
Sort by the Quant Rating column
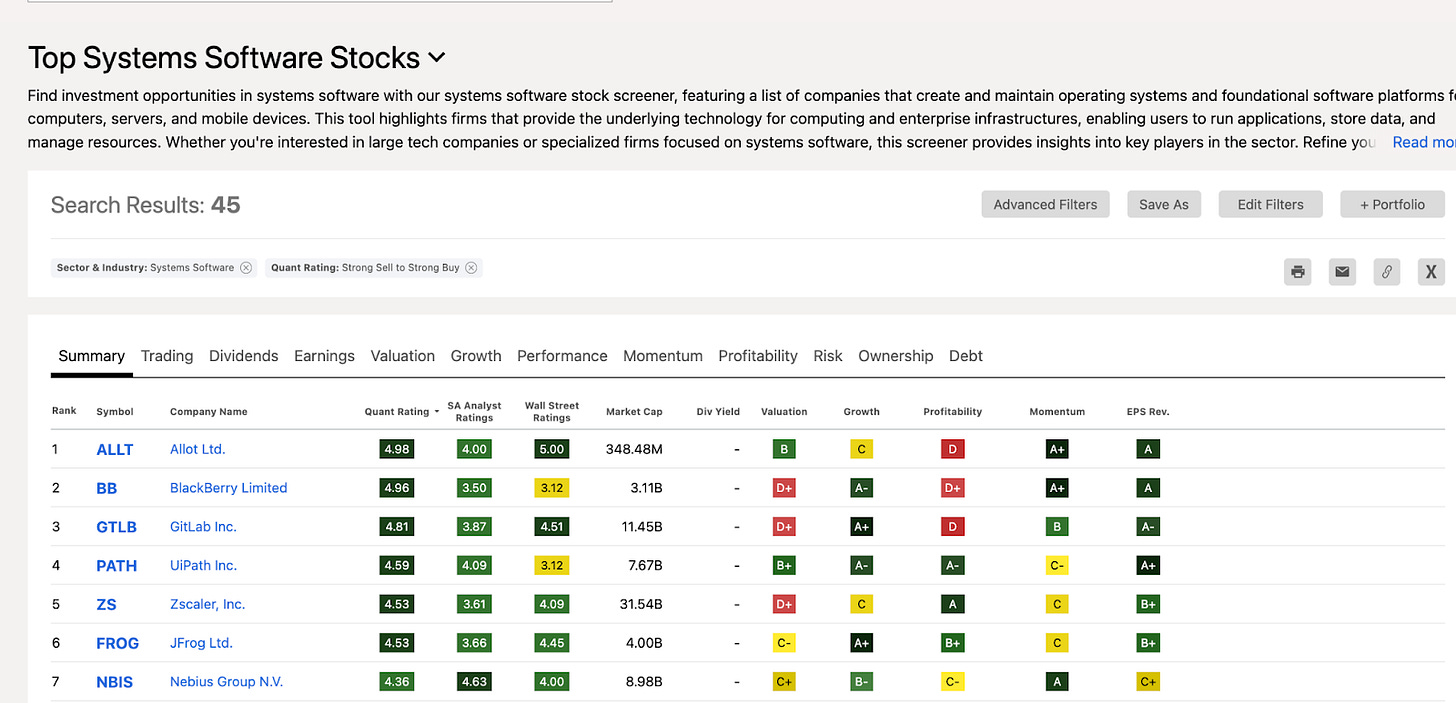pyautogui.click(x=402, y=411)
